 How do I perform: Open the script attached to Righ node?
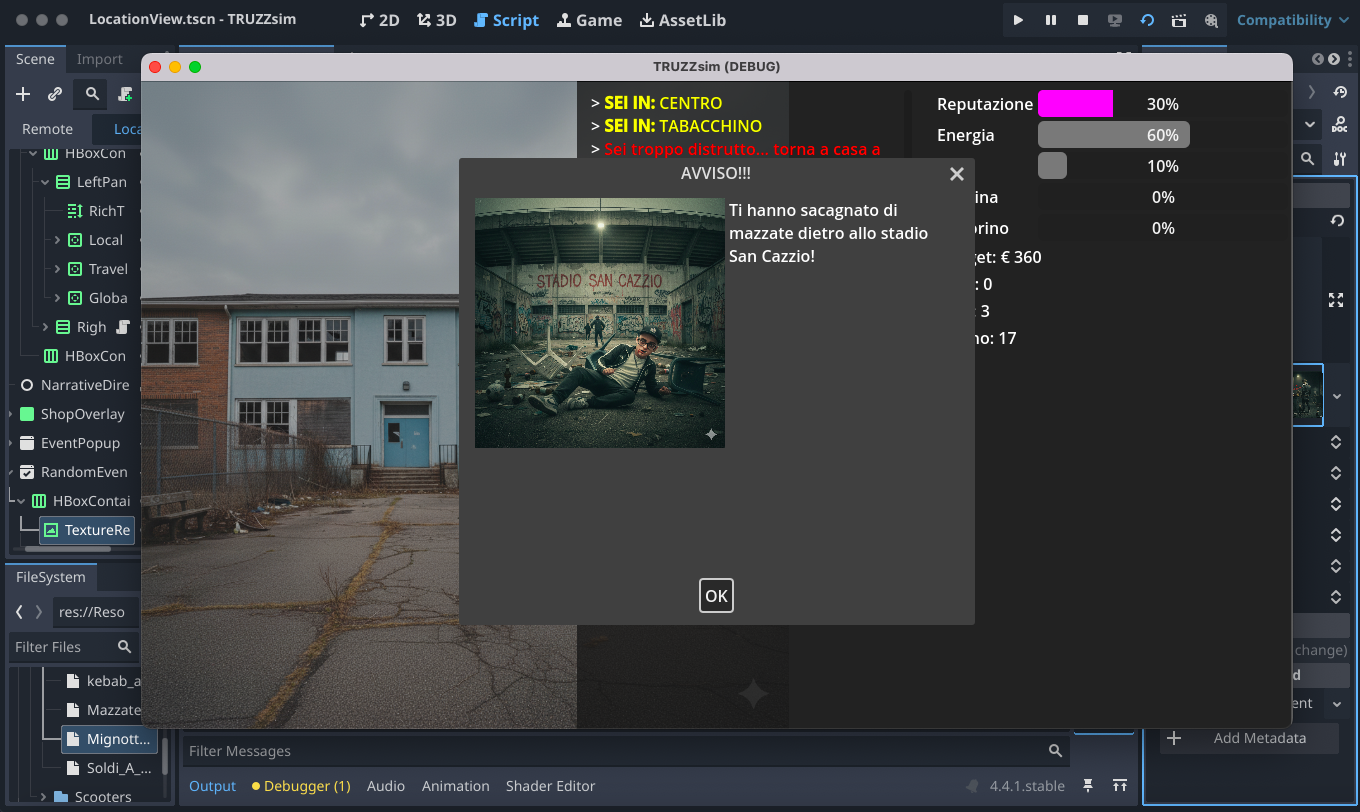124,327
